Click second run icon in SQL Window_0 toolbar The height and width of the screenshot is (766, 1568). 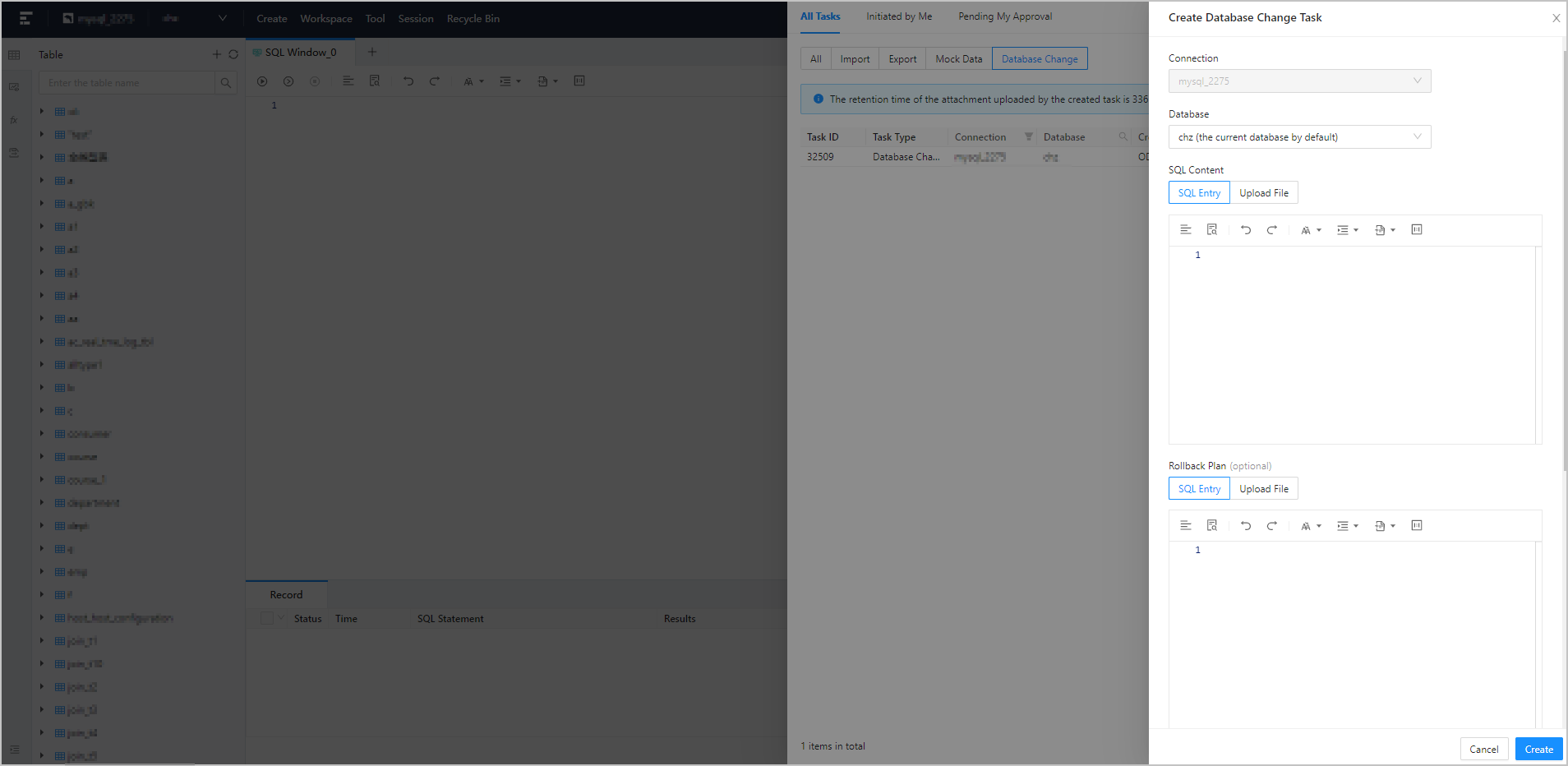point(288,81)
